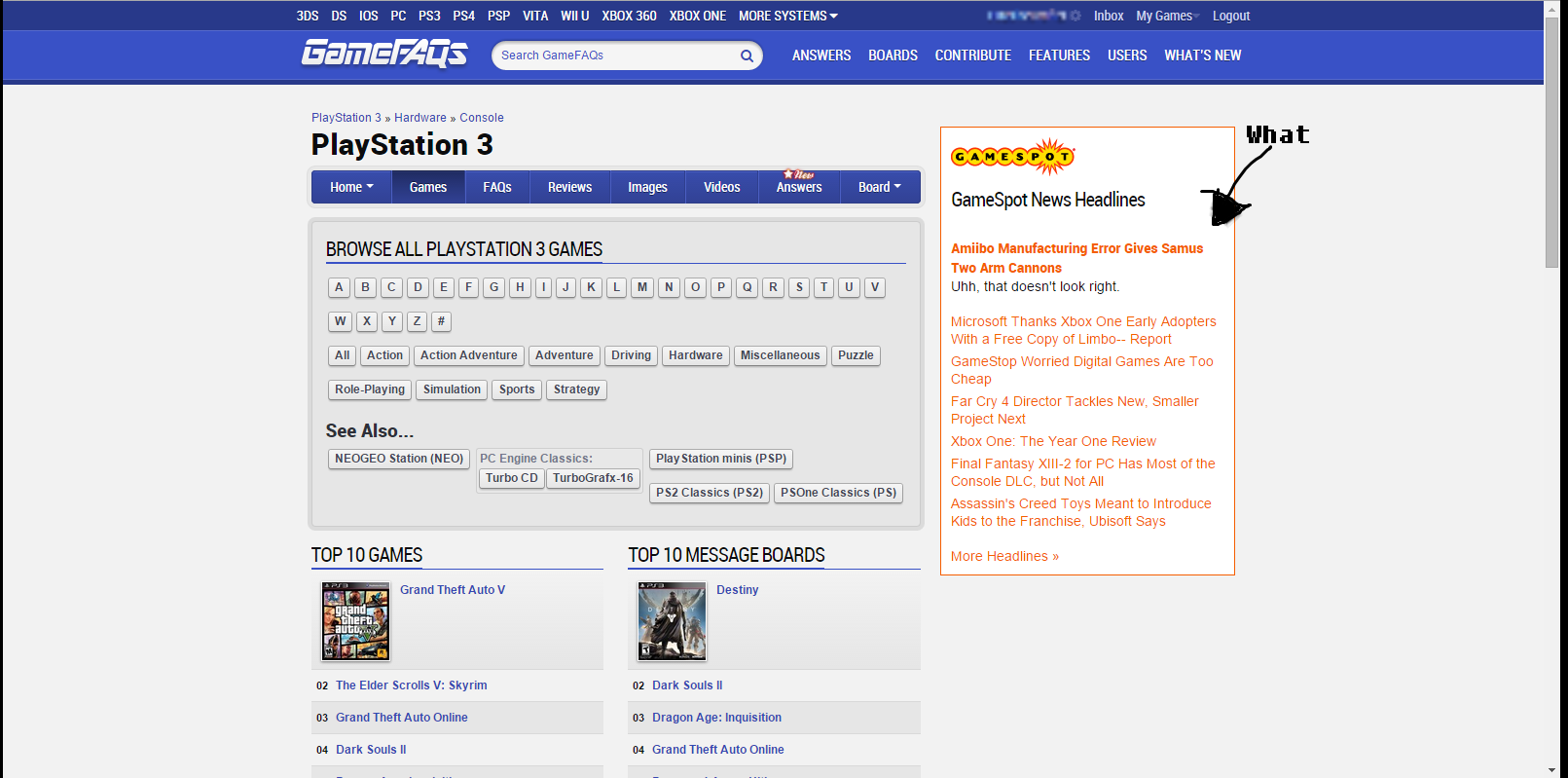
Task: Open Dragon Age: Inquisition message board
Action: click(717, 718)
